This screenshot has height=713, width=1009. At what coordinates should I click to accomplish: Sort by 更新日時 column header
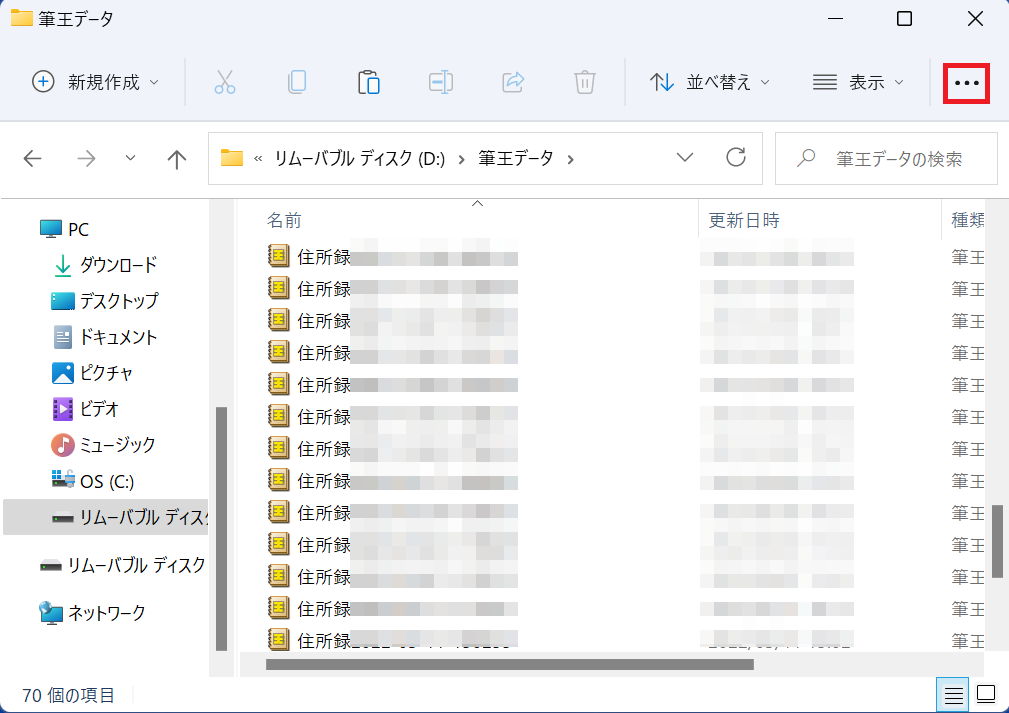click(744, 220)
